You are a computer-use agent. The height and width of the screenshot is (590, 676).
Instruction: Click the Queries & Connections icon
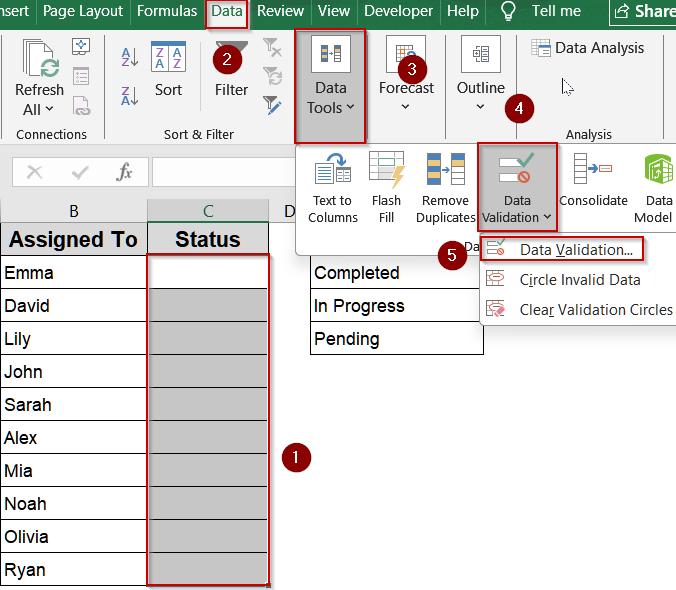[x=81, y=47]
